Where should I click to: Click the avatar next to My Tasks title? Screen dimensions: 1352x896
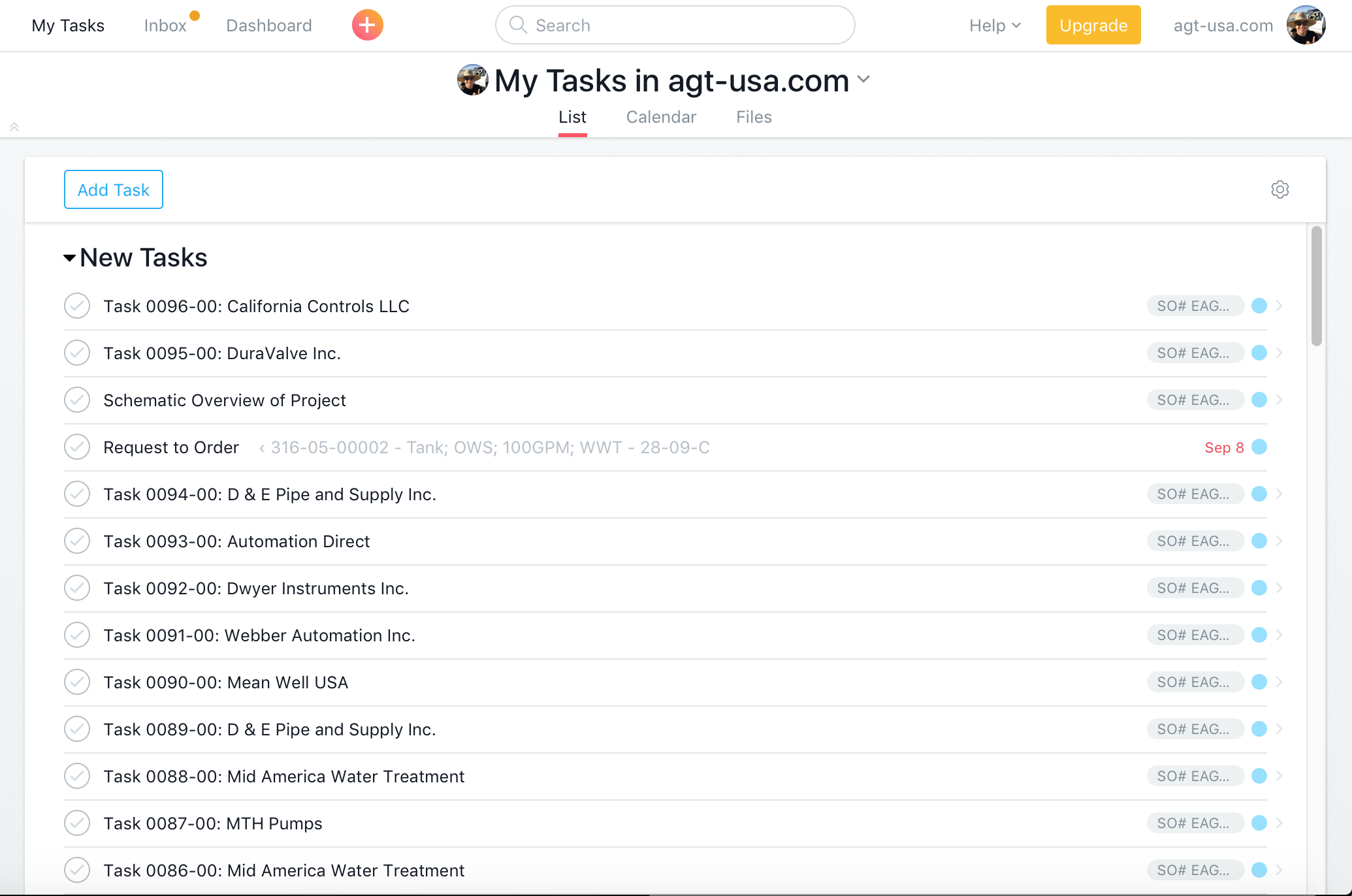click(x=472, y=80)
